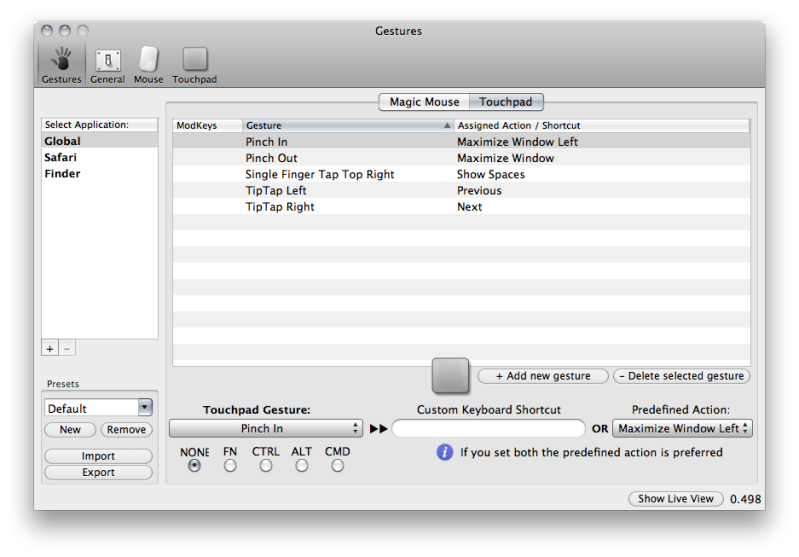Open the Touchpad settings pane icon
This screenshot has height=557, width=799.
click(195, 65)
